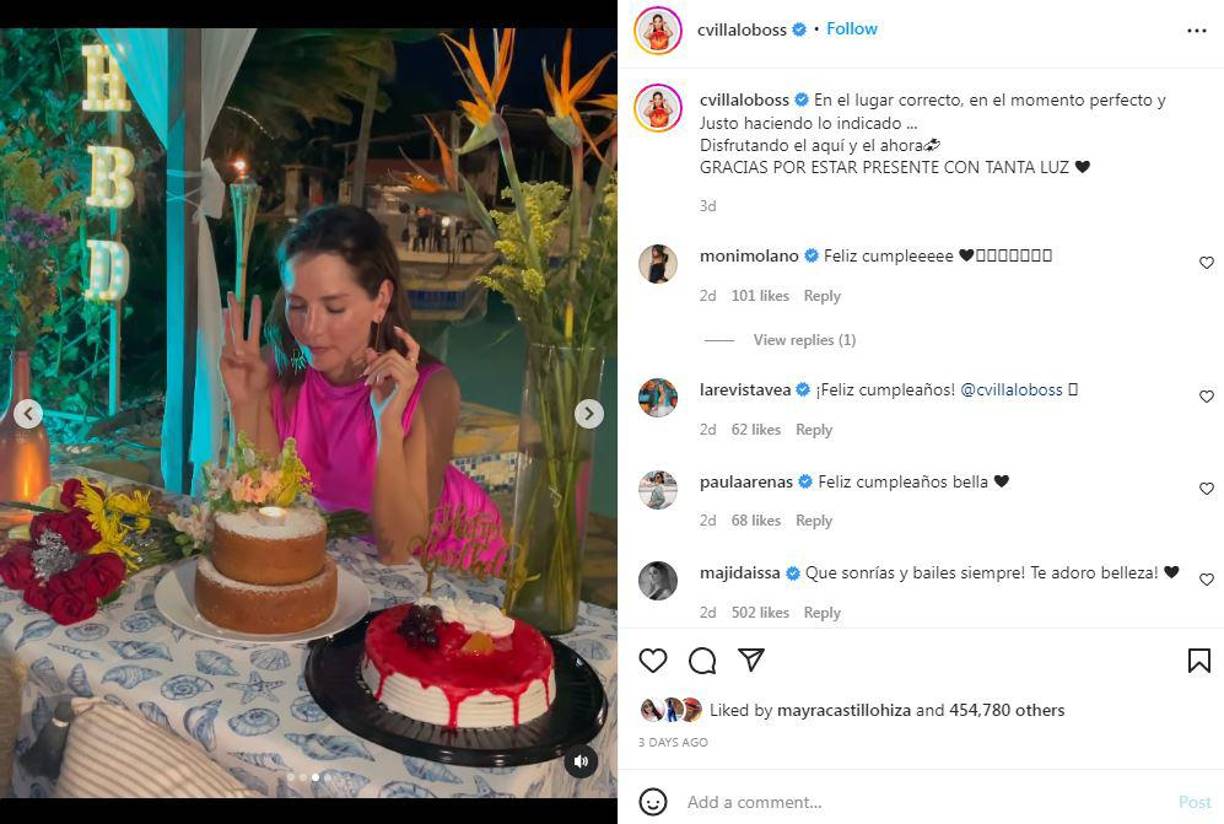The width and height of the screenshot is (1224, 824).
Task: Submit your comment with the Post button
Action: (1195, 801)
